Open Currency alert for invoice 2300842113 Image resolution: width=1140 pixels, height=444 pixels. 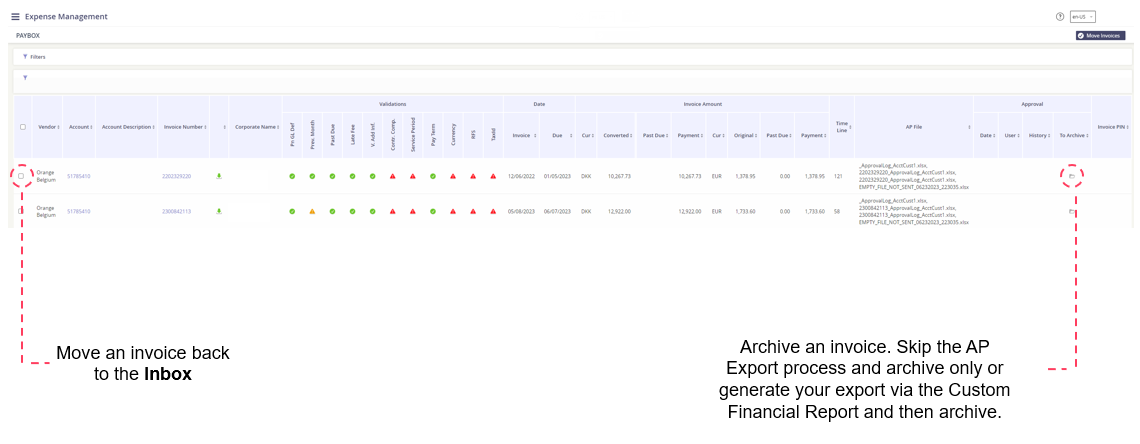click(x=453, y=211)
